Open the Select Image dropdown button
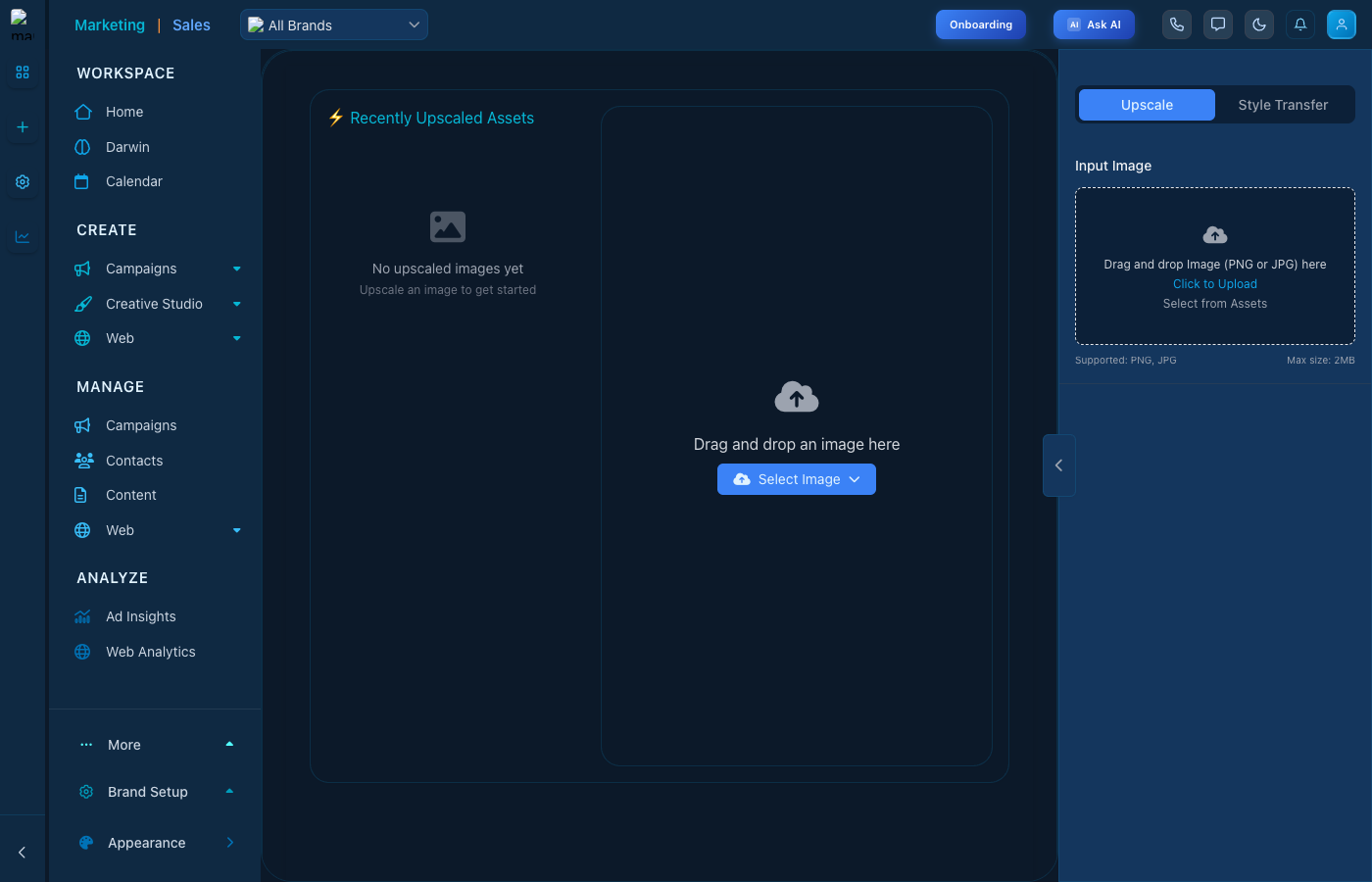This screenshot has height=882, width=1372. point(797,479)
